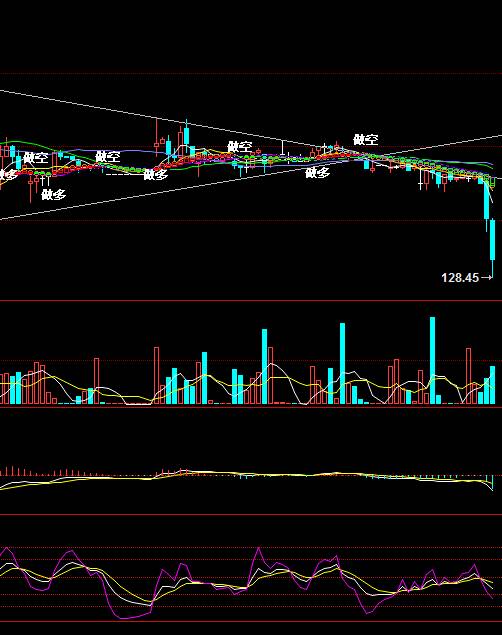Click the highest magenta oscillator peak mid-chart

click(x=259, y=550)
